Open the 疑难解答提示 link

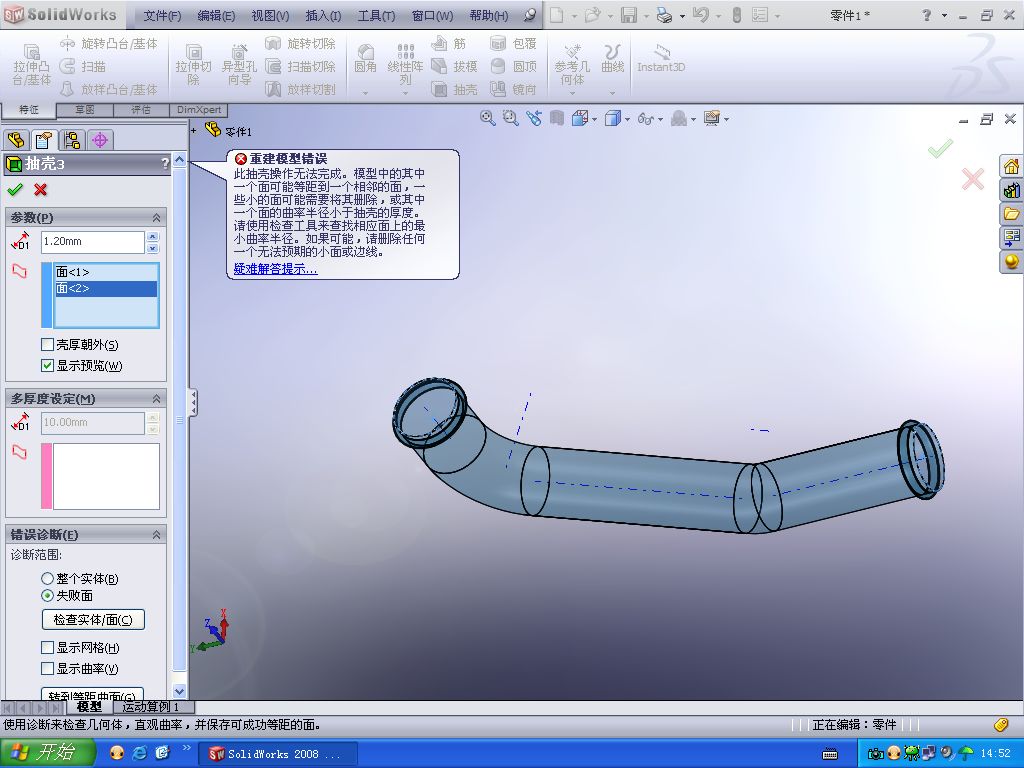coord(276,268)
